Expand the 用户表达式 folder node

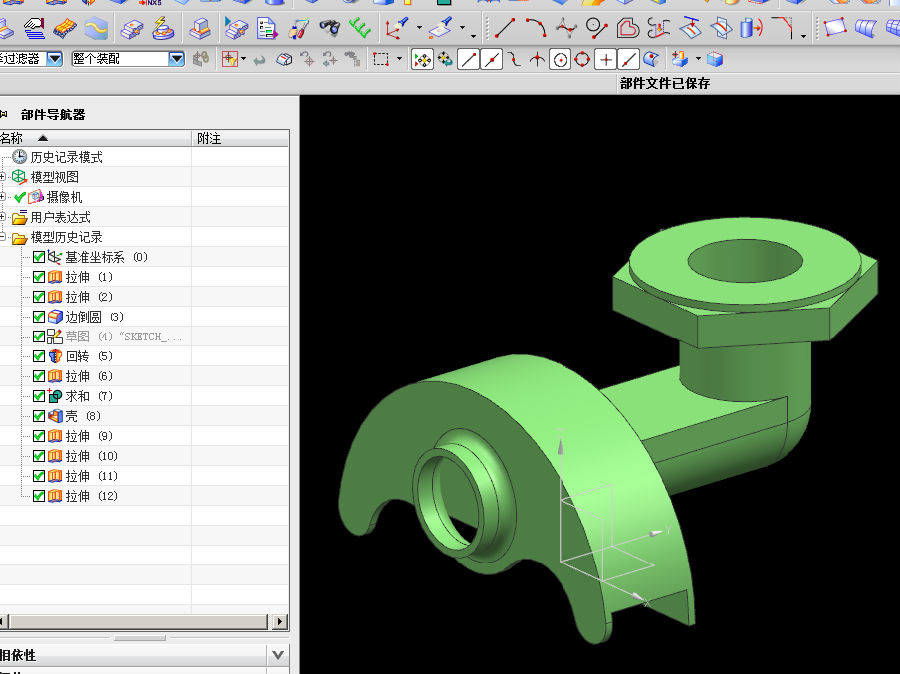(x=4, y=217)
